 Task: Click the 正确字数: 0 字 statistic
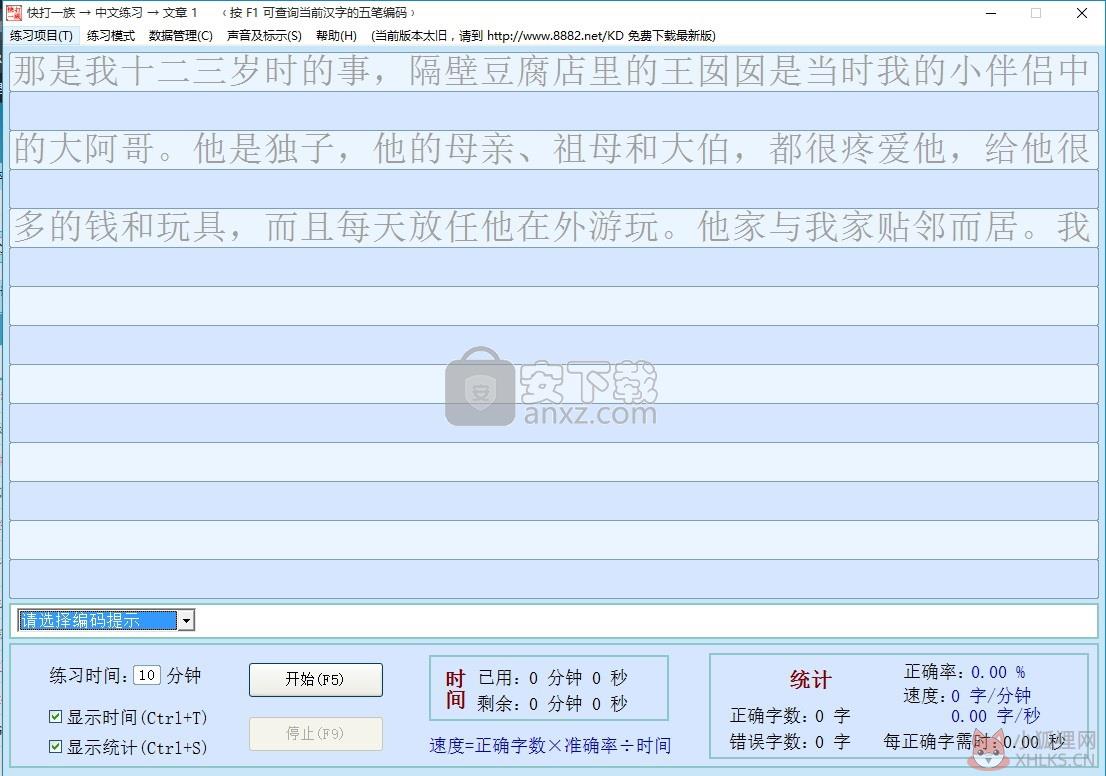tap(790, 716)
